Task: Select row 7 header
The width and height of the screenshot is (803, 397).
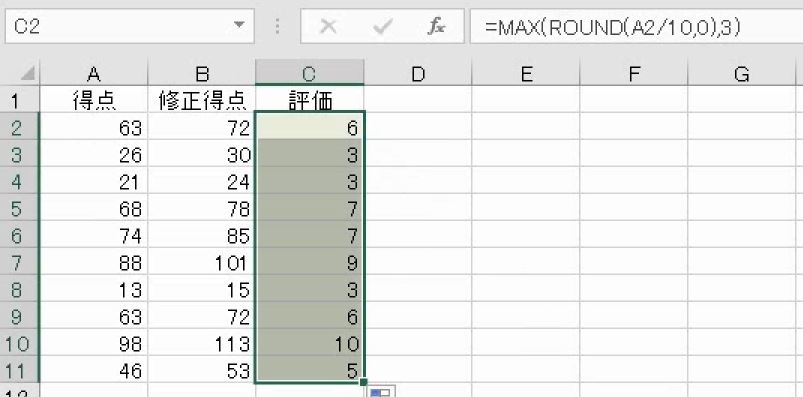Action: pyautogui.click(x=19, y=262)
